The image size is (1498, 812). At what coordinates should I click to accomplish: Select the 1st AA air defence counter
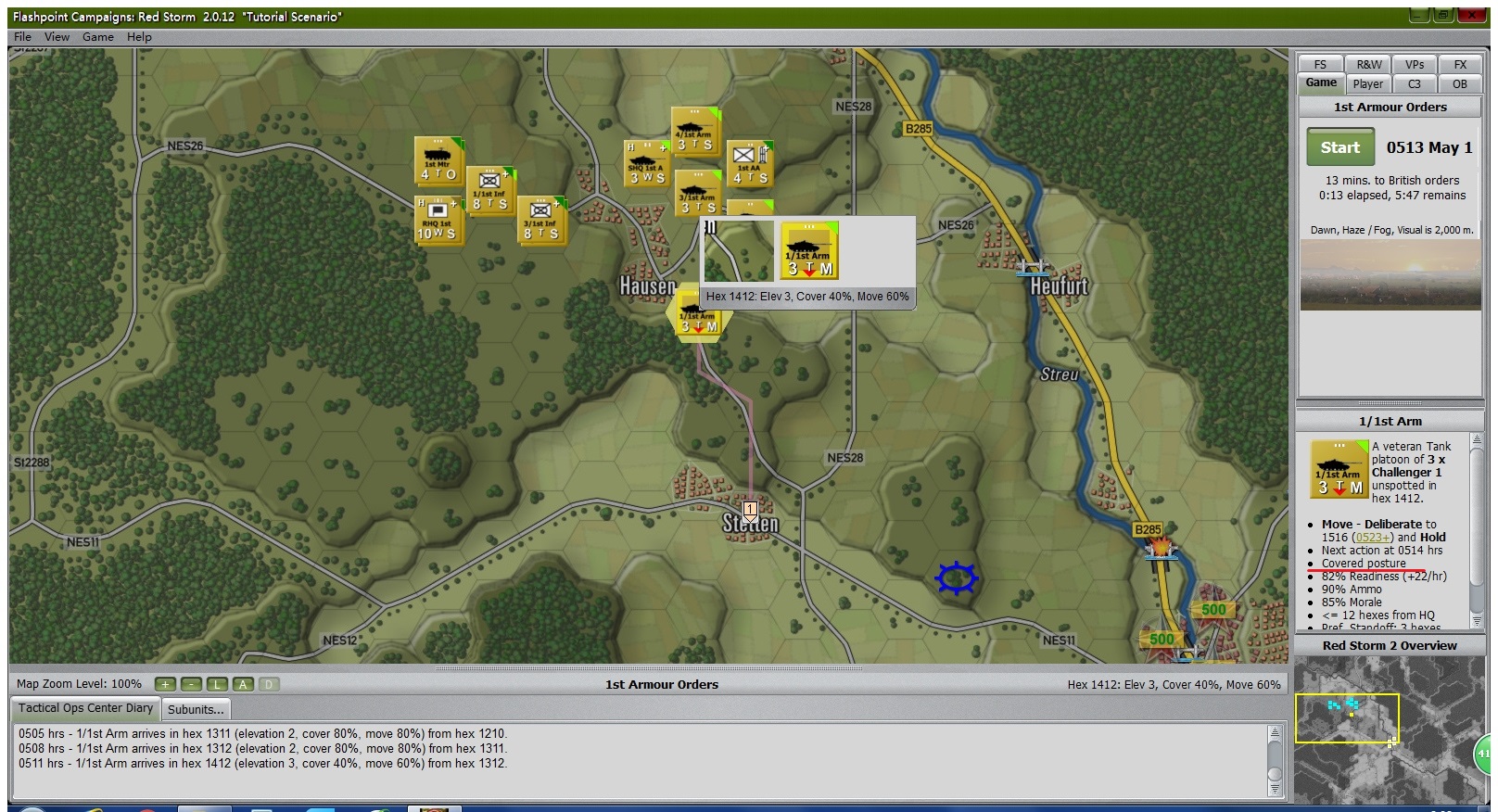pos(749,163)
